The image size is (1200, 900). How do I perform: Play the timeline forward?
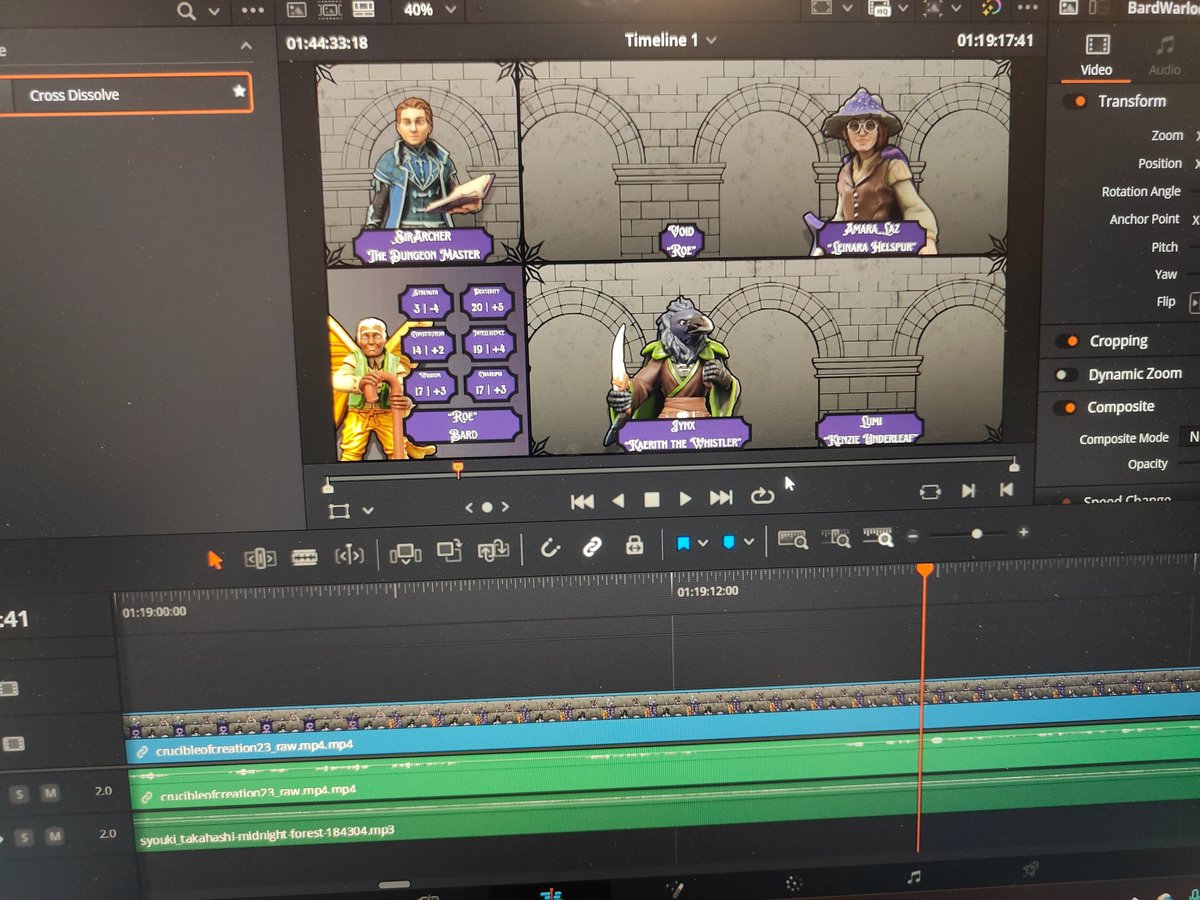(x=685, y=498)
